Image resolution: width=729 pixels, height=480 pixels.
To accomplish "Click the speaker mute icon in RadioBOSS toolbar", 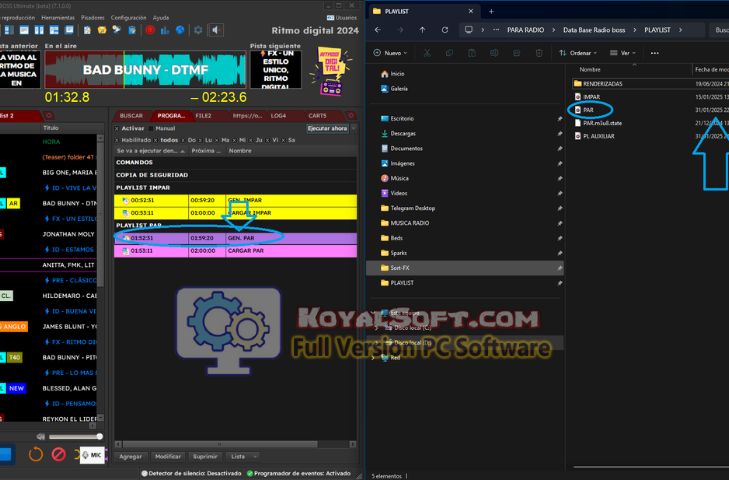I will (x=215, y=30).
